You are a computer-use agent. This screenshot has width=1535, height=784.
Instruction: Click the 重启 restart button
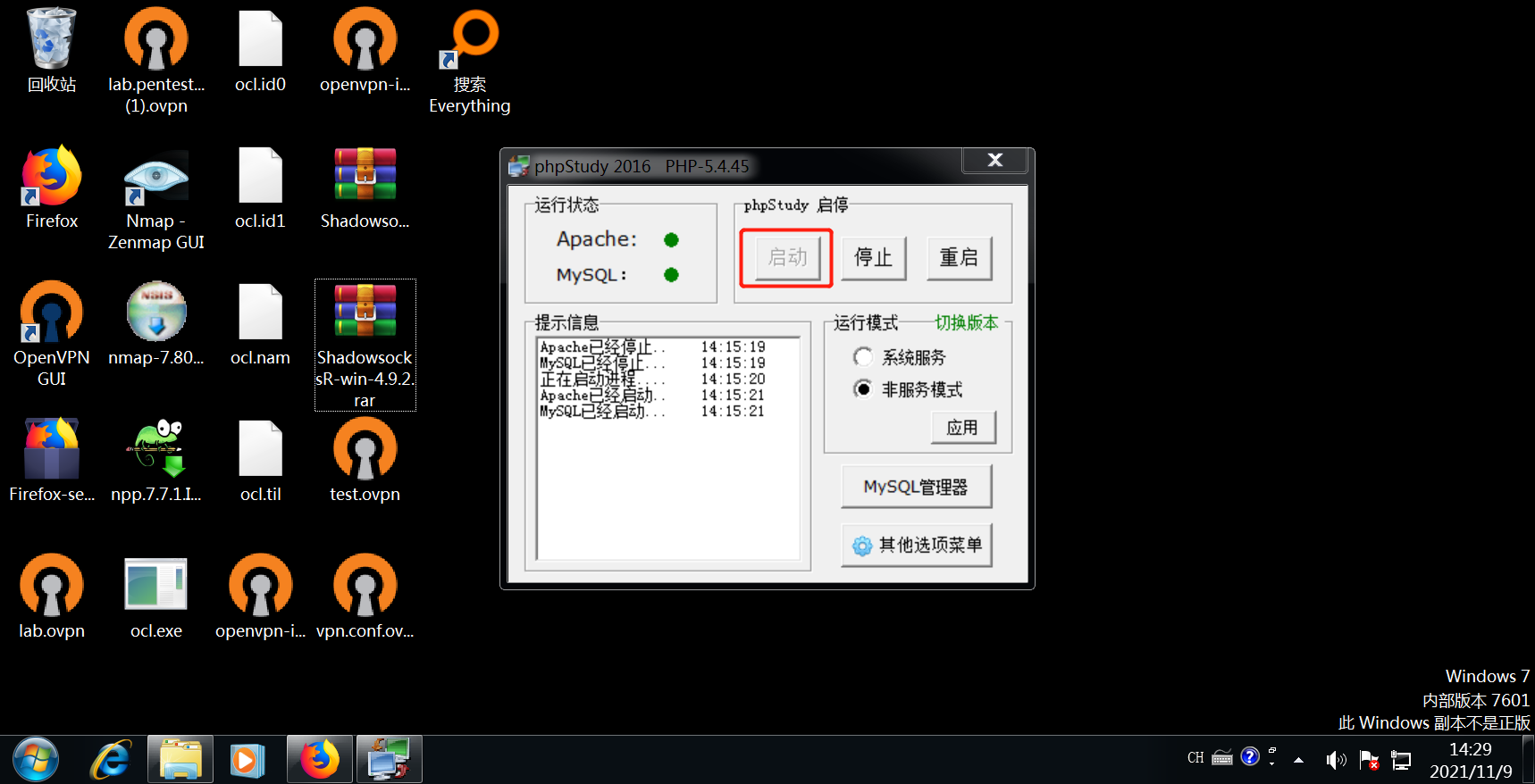[960, 258]
